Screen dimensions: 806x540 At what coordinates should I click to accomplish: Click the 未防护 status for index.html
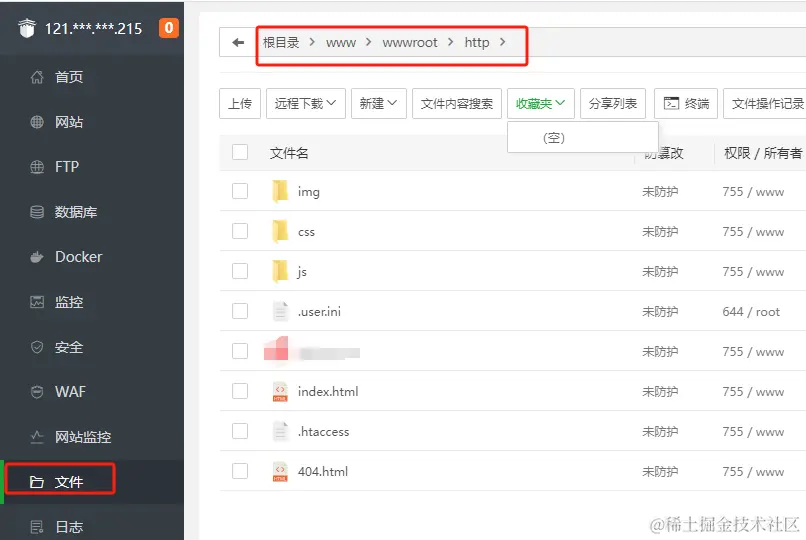660,392
